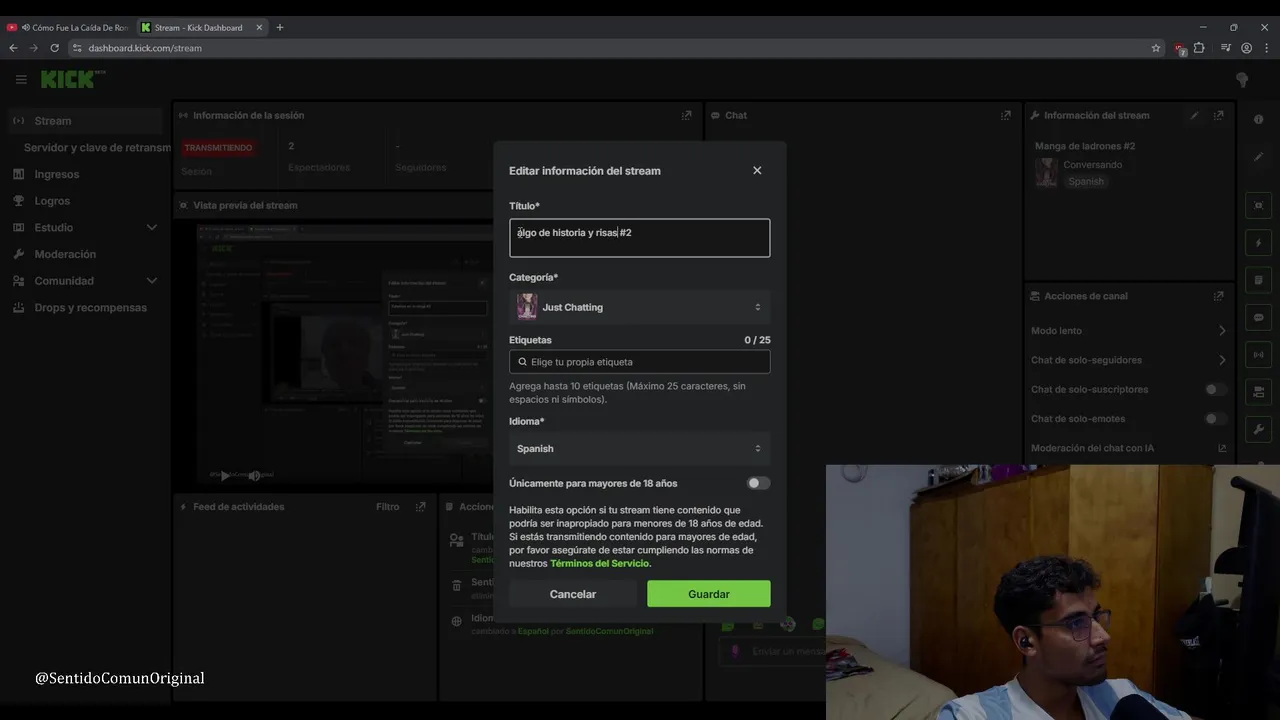Click the Conversando category thumbnail in stream info
Viewport: 1280px width, 720px height.
pyautogui.click(x=1046, y=173)
